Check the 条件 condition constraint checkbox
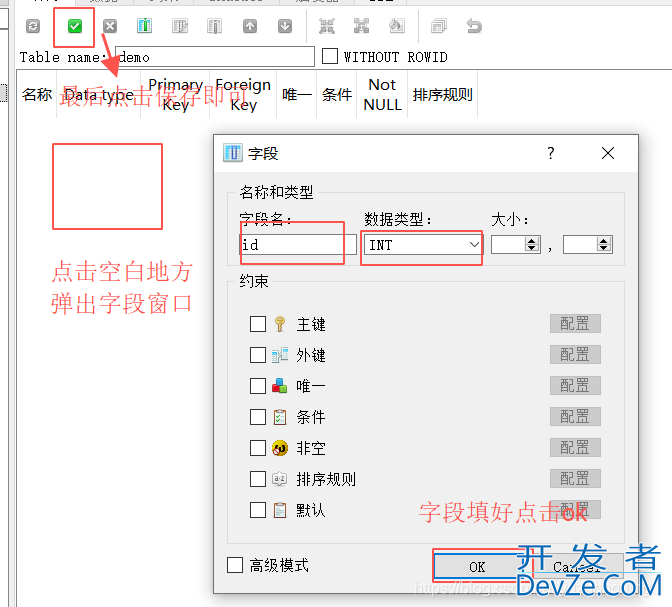Screen dimensions: 672x607 click(258, 417)
